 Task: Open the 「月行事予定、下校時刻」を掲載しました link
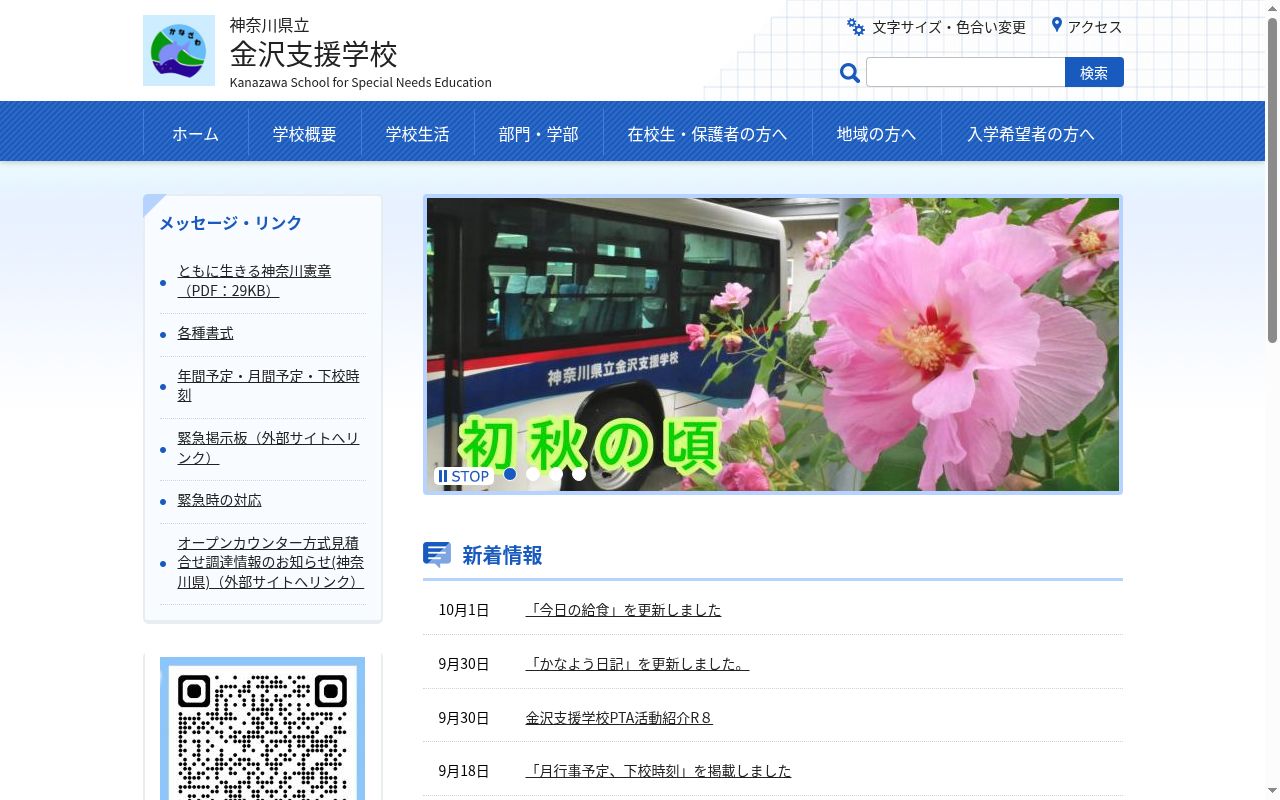pos(658,771)
